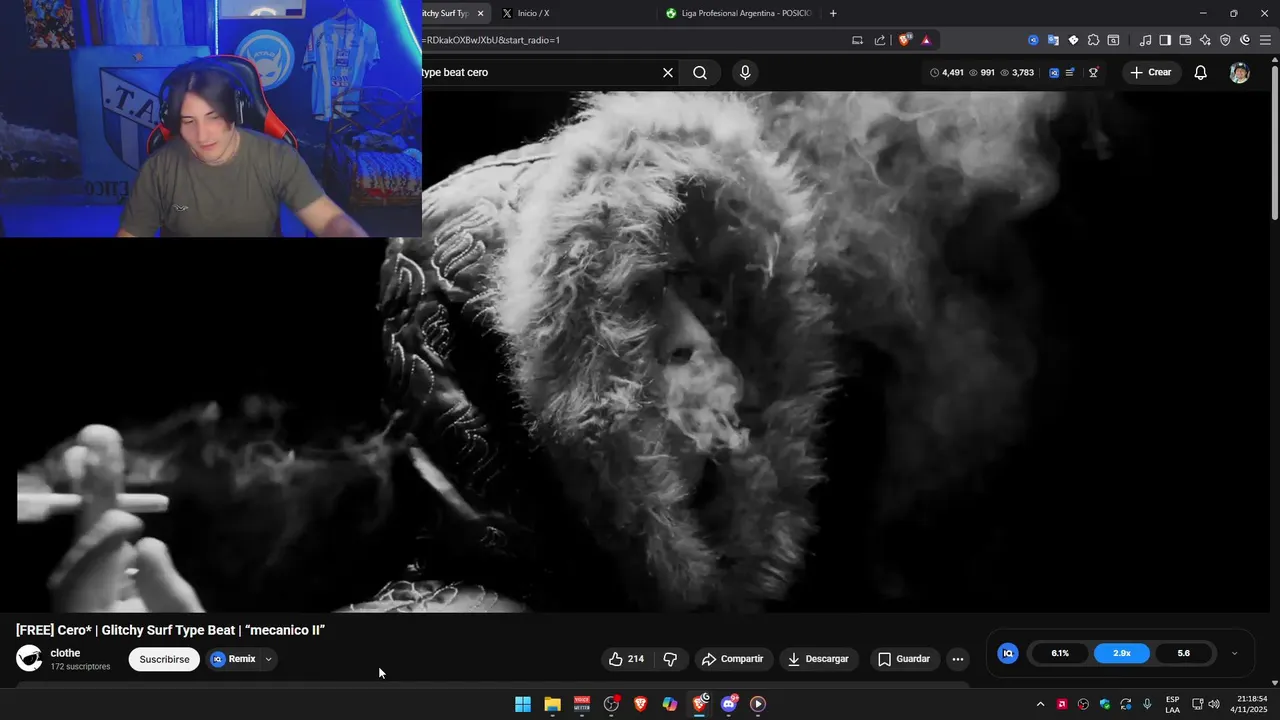Open the YouTube notifications bell
1280x720 pixels.
coord(1200,72)
